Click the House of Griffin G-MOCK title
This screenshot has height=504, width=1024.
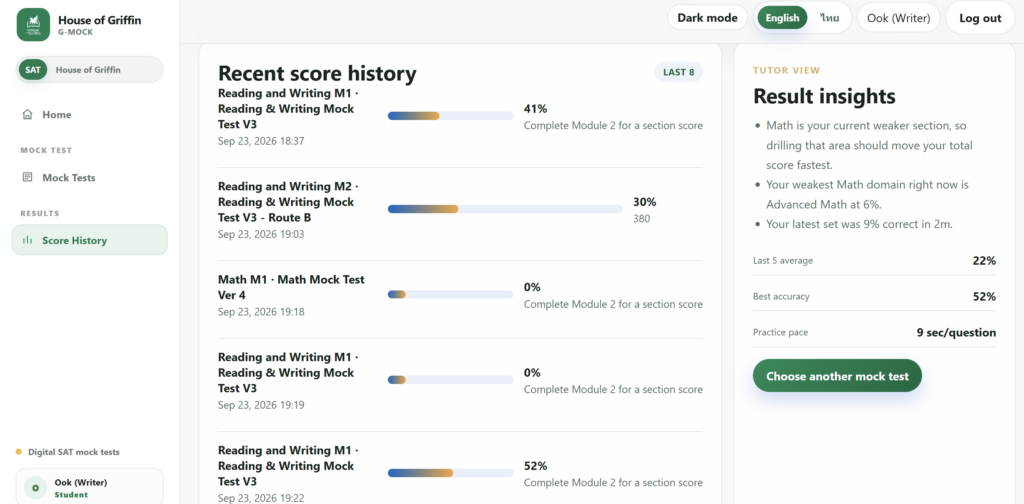(99, 25)
